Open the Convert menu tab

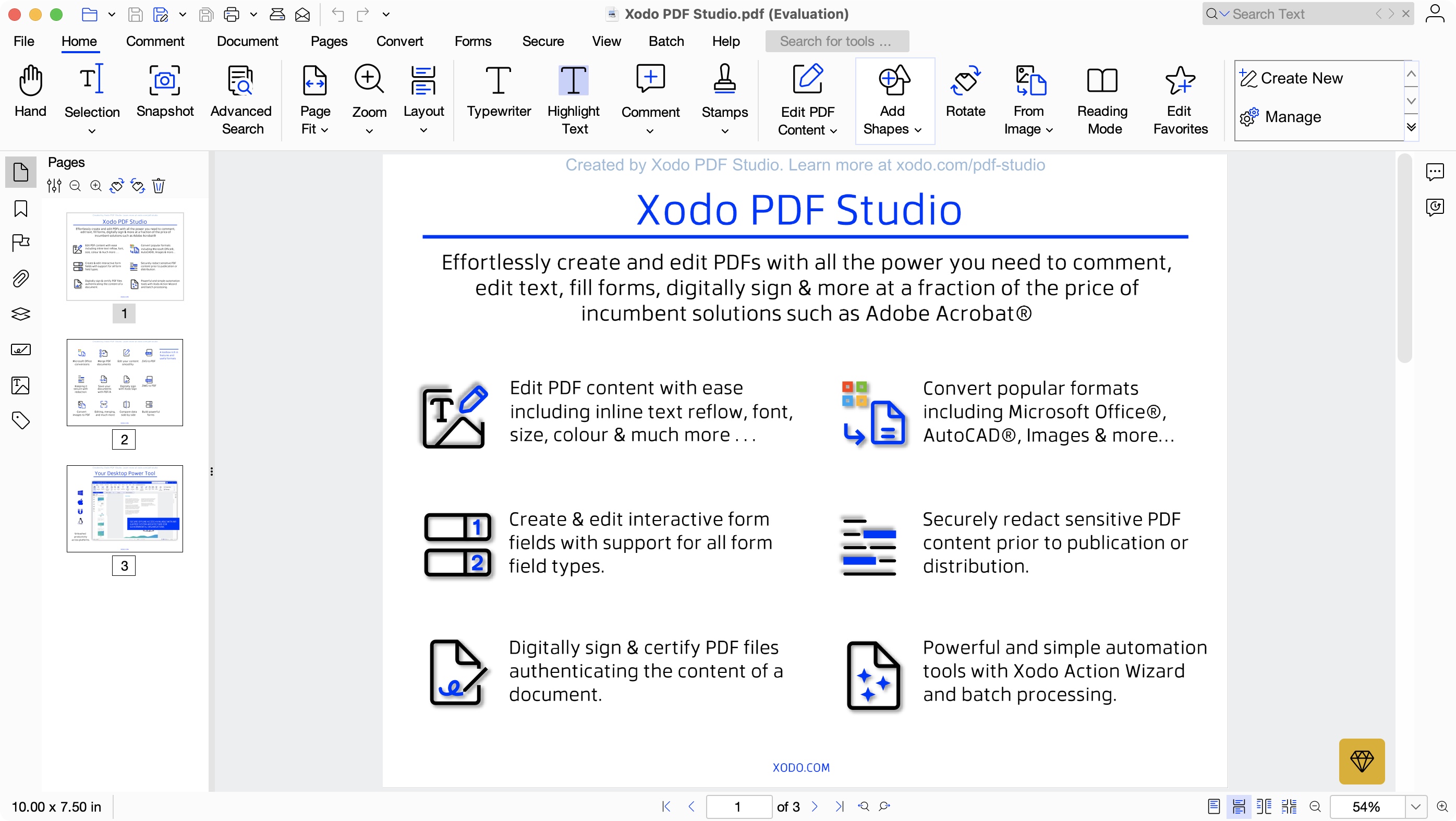point(399,41)
